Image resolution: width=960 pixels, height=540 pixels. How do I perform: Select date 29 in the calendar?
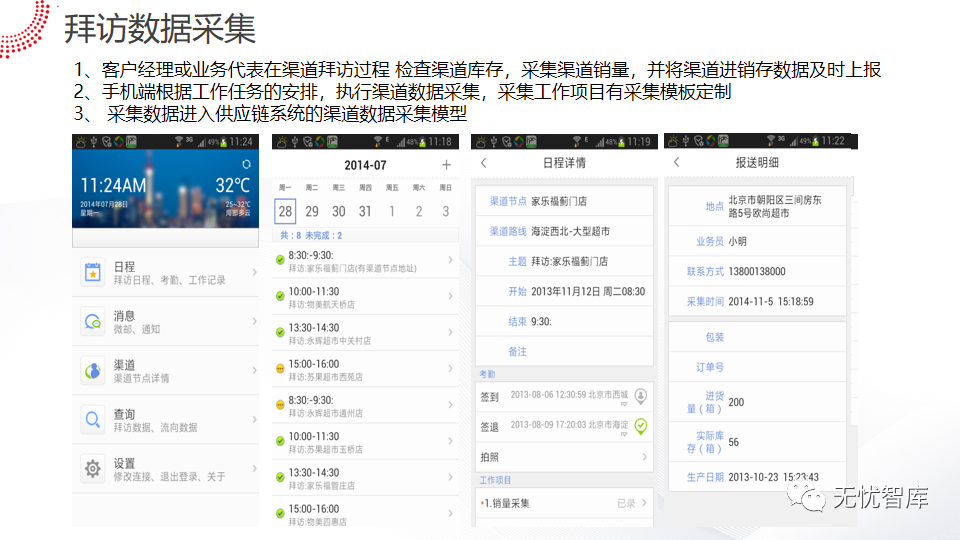312,211
